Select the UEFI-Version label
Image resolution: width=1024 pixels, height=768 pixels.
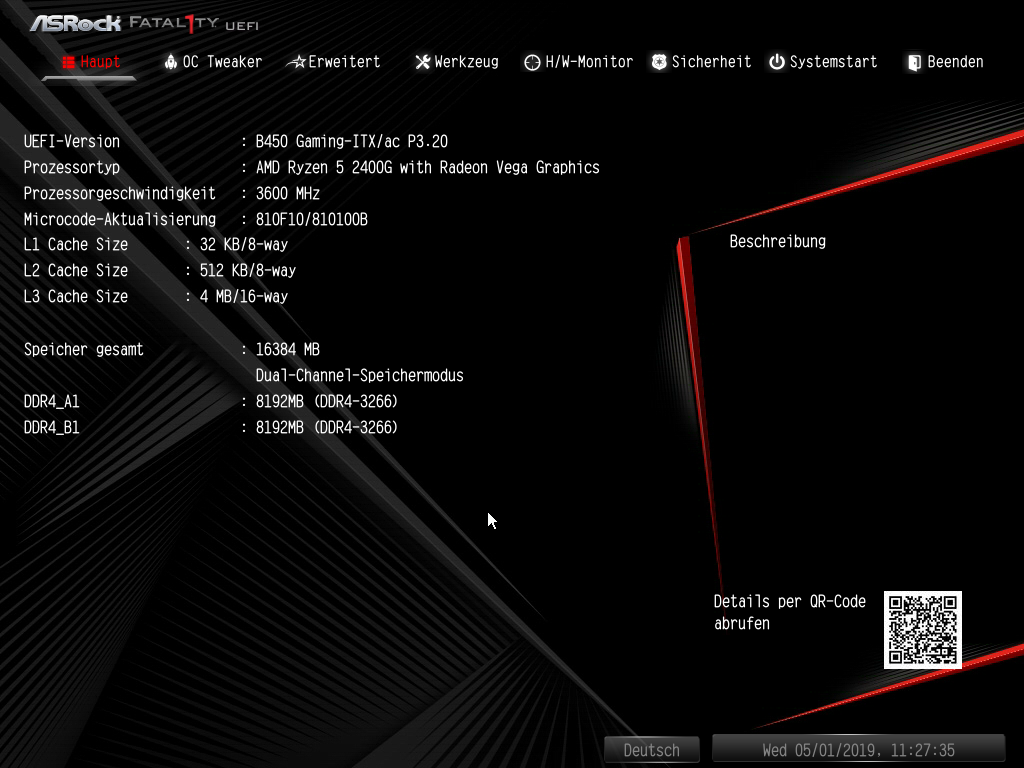point(72,142)
